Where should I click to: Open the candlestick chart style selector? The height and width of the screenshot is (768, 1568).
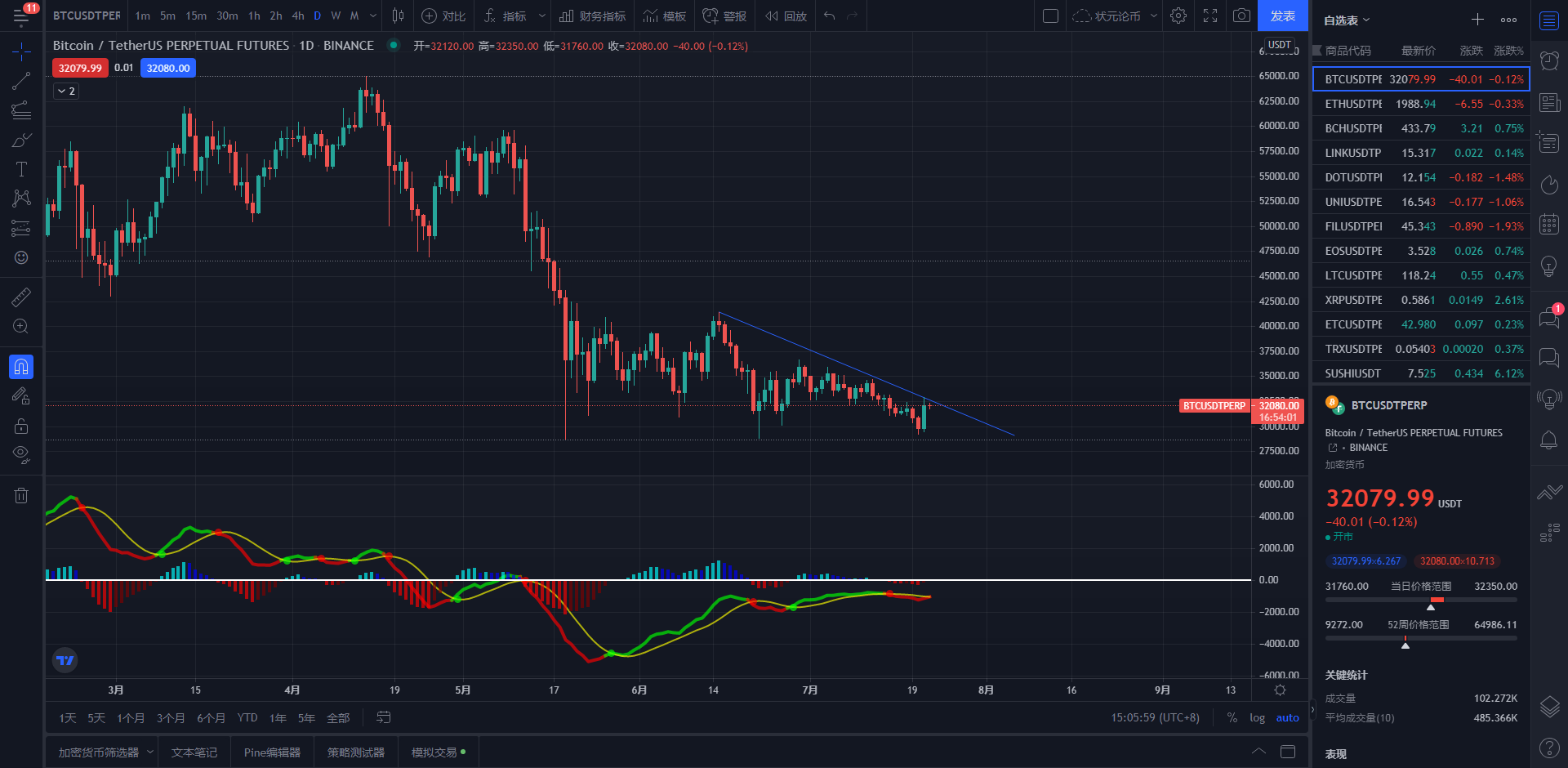pos(398,16)
